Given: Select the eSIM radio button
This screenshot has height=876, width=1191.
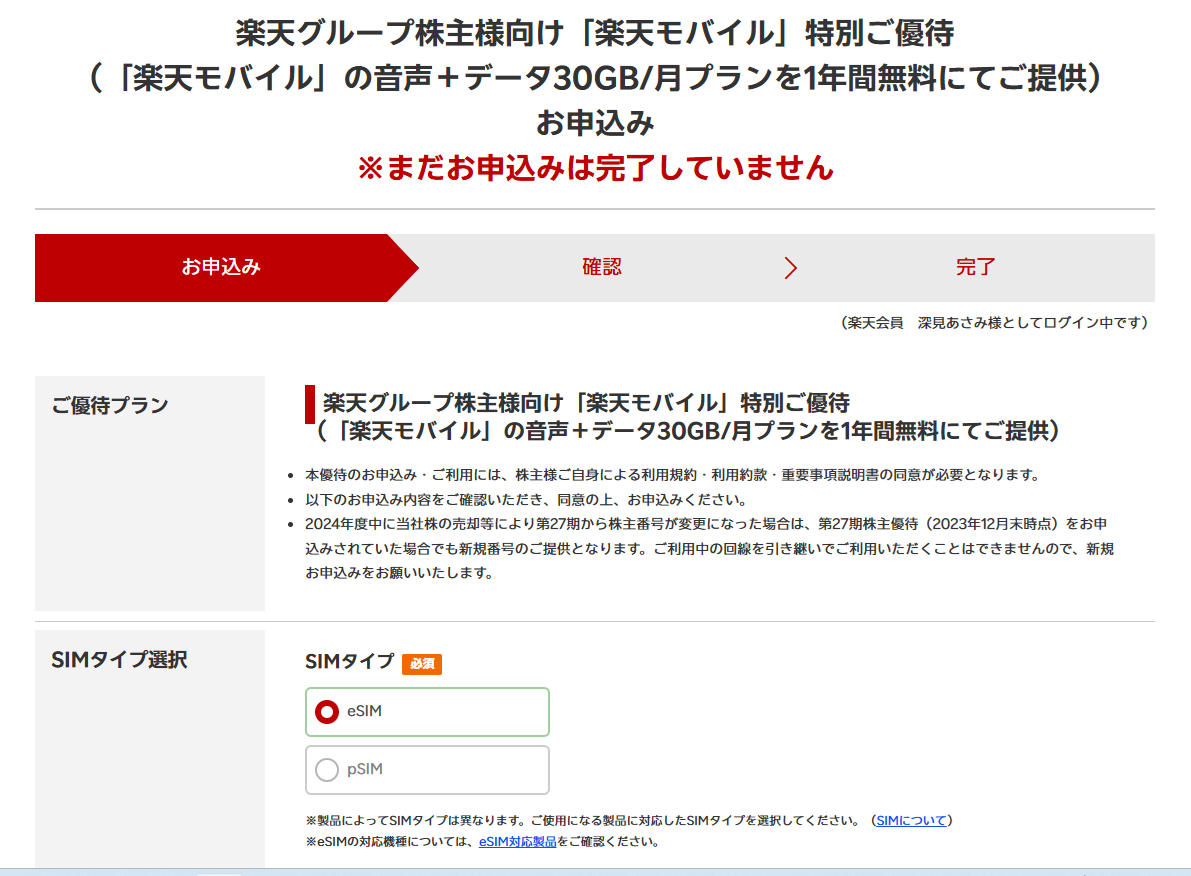Looking at the screenshot, I should pos(327,712).
